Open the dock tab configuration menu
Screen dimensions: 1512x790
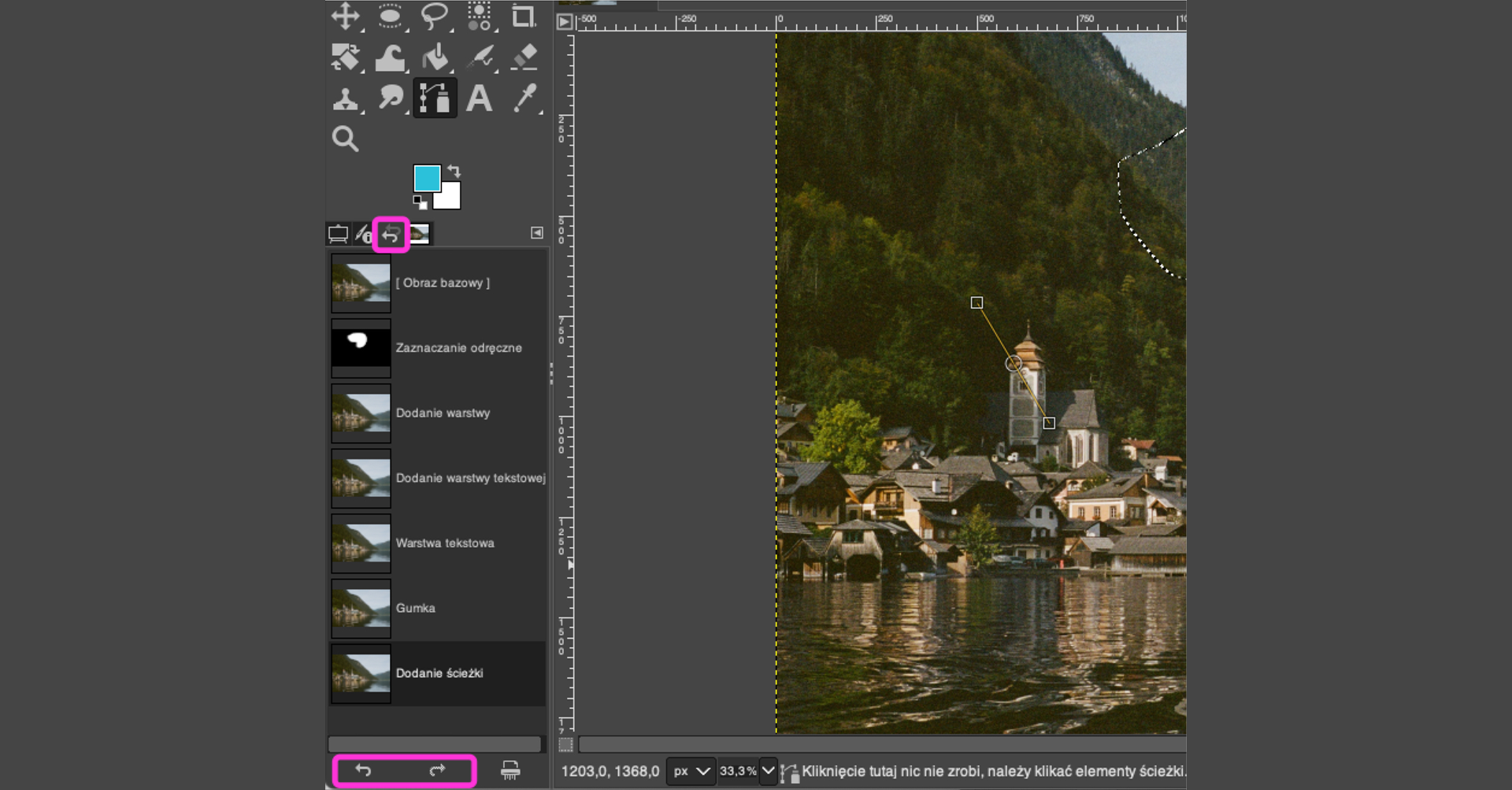coord(537,233)
